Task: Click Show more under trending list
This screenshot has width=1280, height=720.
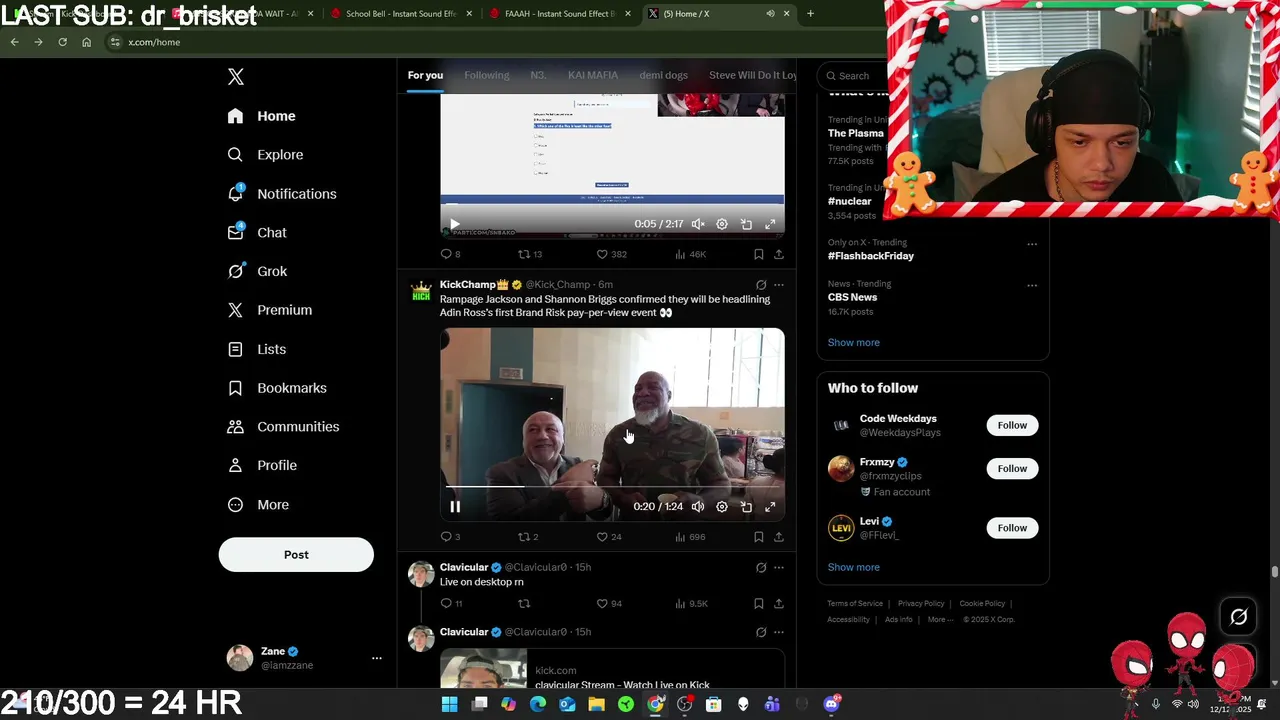Action: [853, 342]
